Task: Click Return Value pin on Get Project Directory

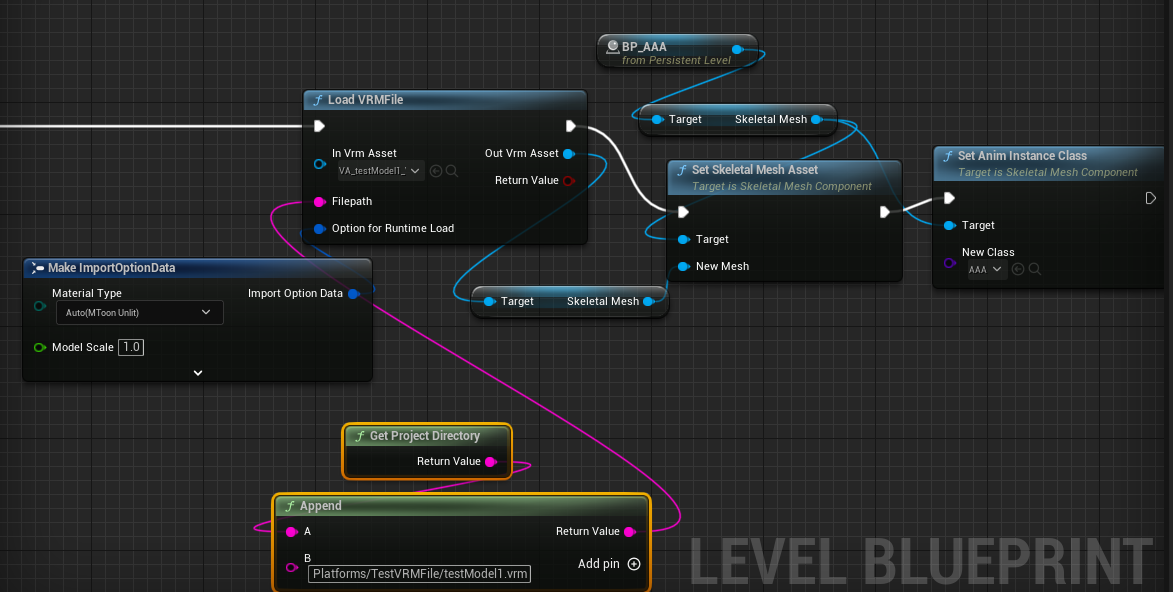Action: click(x=492, y=461)
